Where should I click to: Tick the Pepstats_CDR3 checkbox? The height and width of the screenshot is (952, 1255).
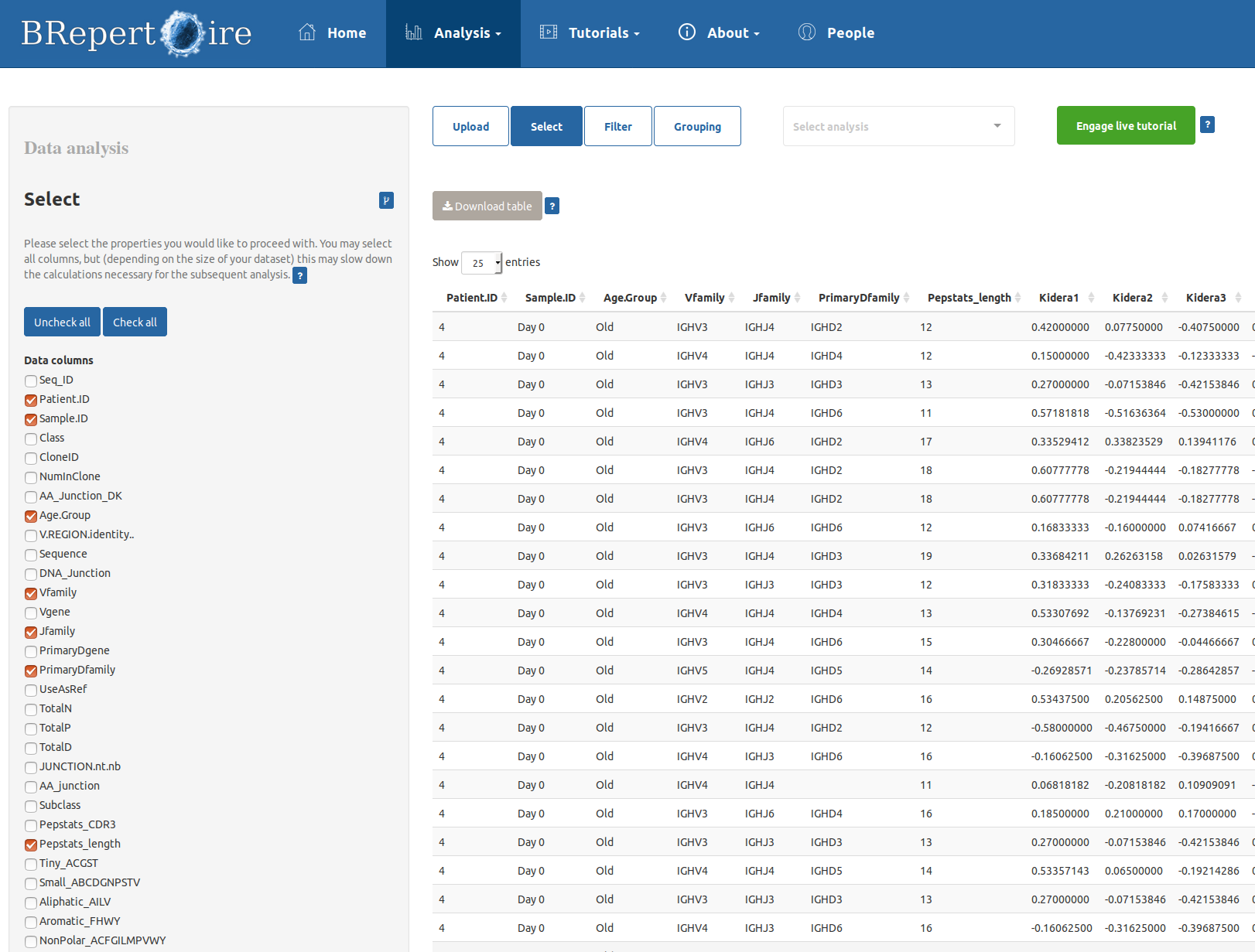point(31,825)
